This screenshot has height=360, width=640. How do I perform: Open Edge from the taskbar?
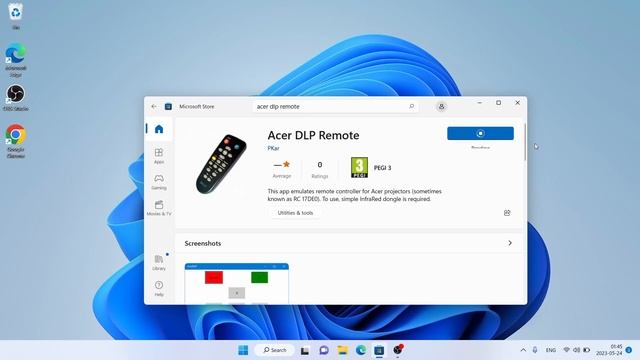[x=361, y=350]
